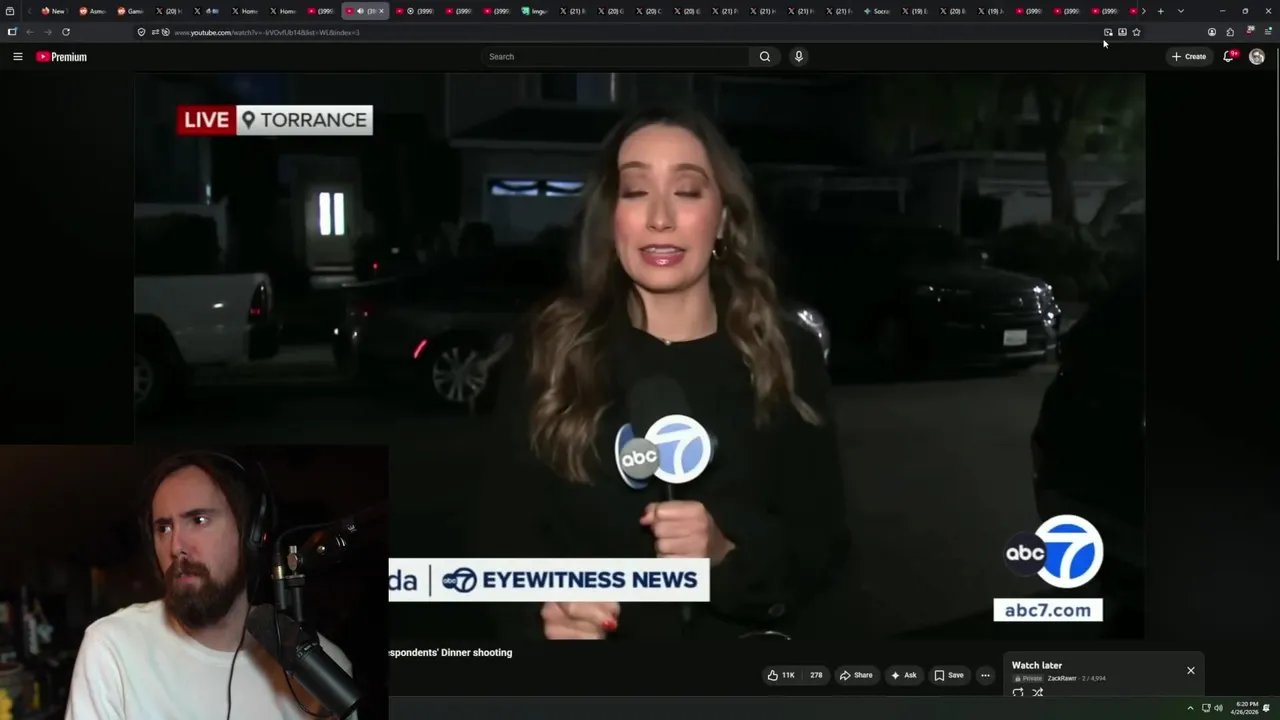
Task: Open volume control in system tray
Action: 1218,708
